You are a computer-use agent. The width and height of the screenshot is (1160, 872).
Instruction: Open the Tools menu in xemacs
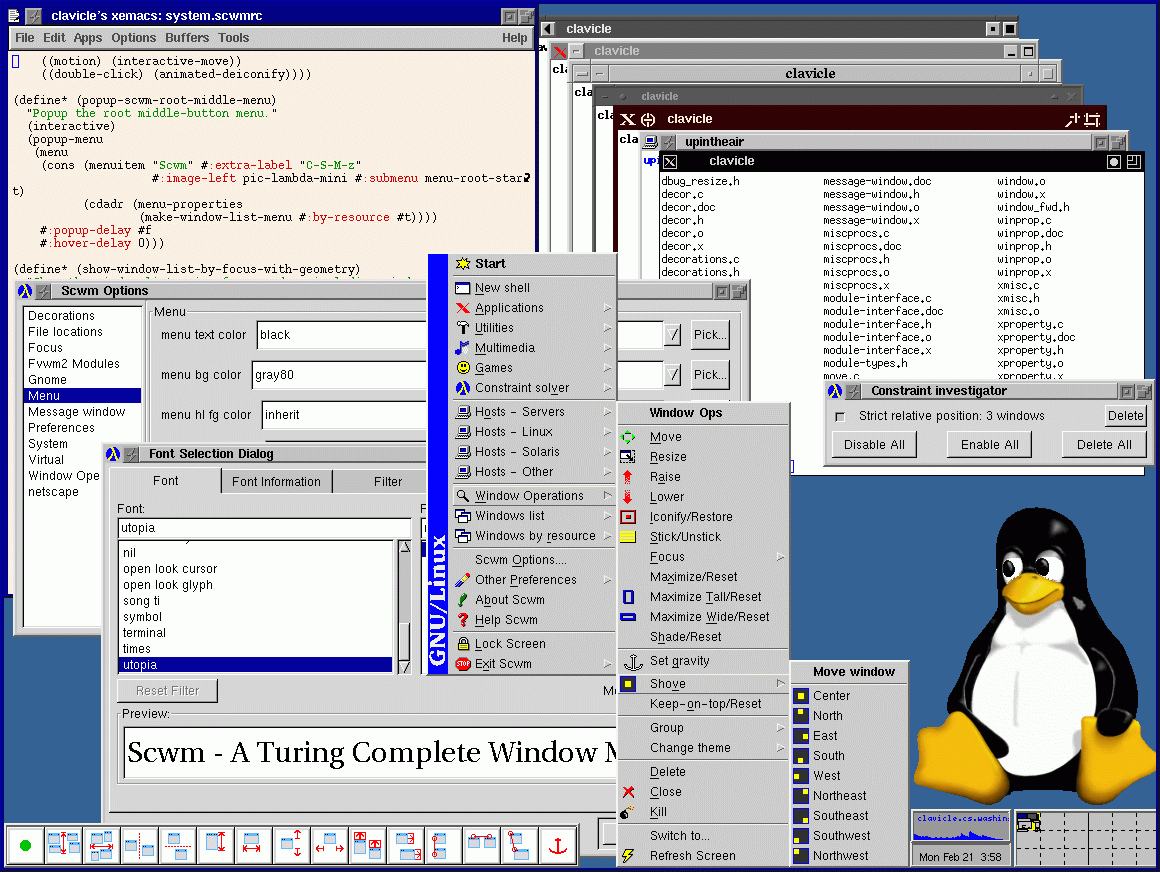[233, 38]
